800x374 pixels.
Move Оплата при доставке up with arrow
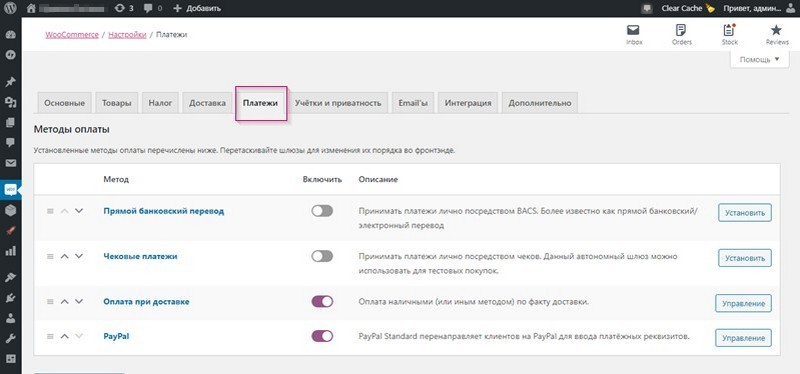(64, 302)
